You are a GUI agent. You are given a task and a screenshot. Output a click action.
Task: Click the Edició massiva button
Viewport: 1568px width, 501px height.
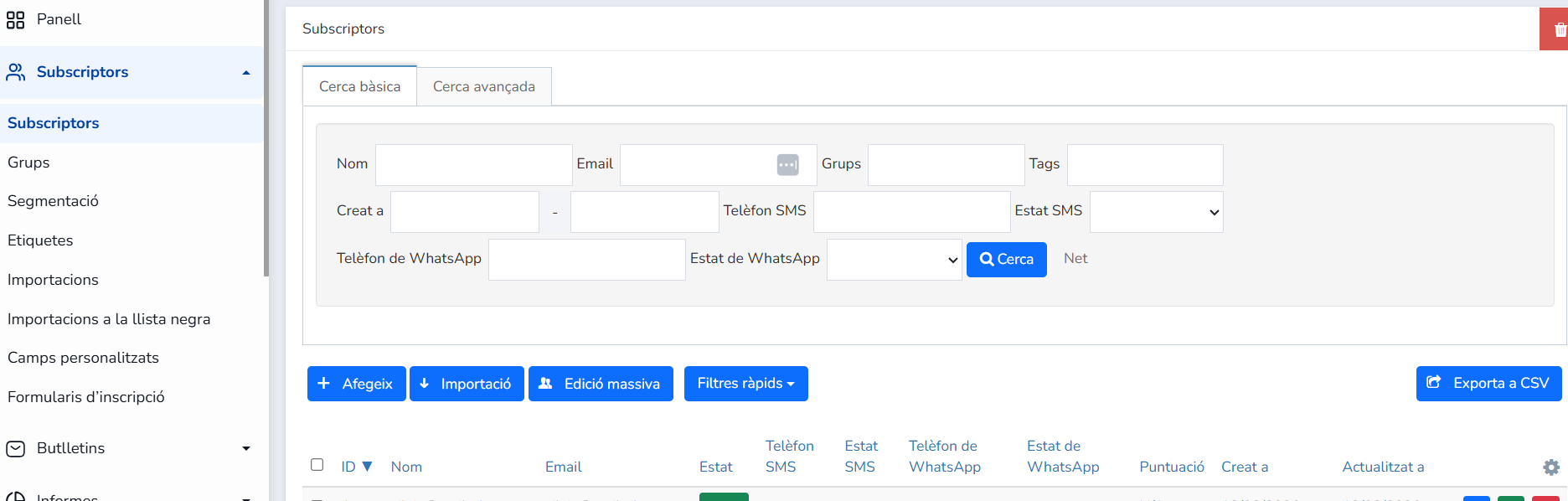(601, 384)
